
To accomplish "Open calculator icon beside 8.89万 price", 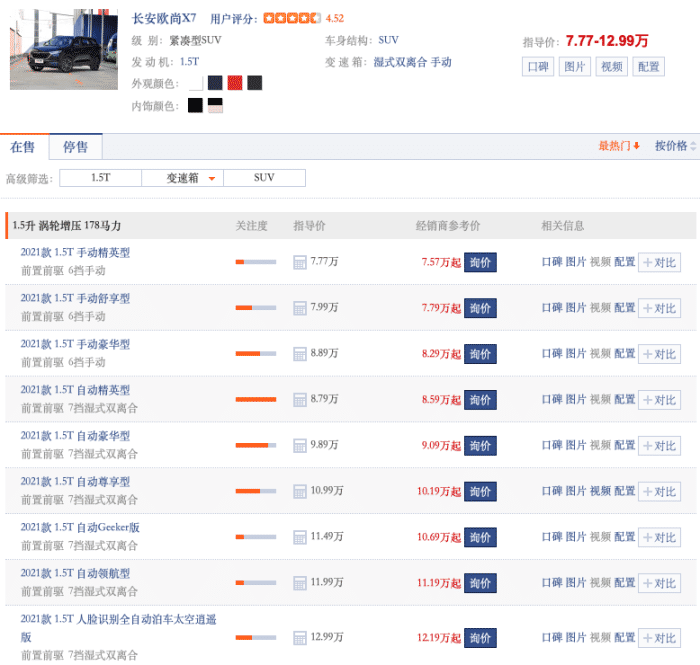I will [x=300, y=354].
